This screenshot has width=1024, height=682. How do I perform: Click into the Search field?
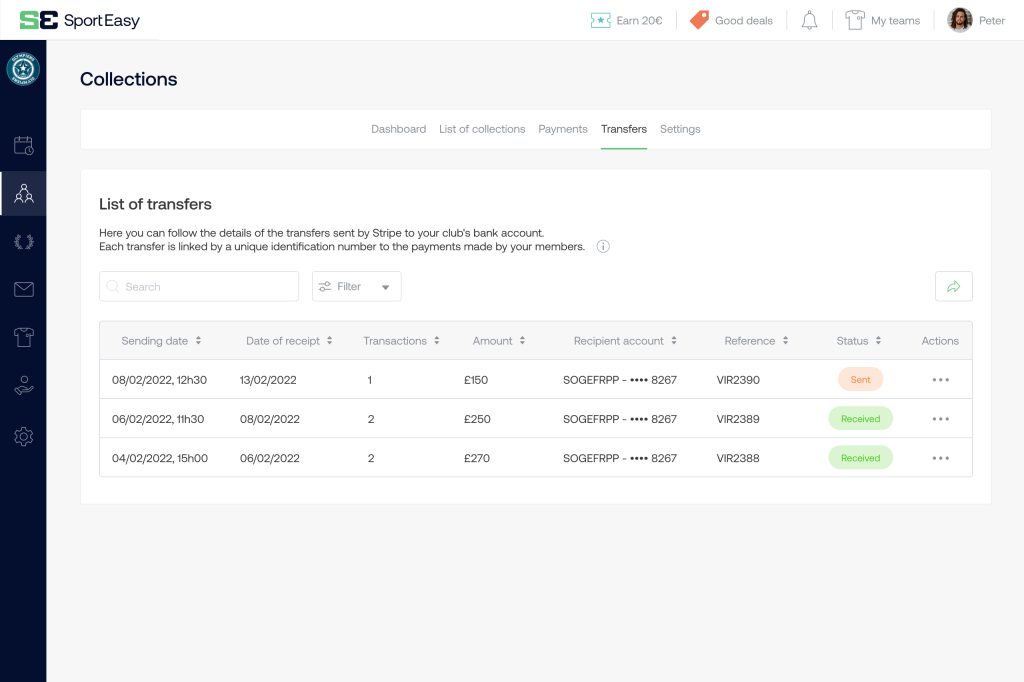coord(199,287)
